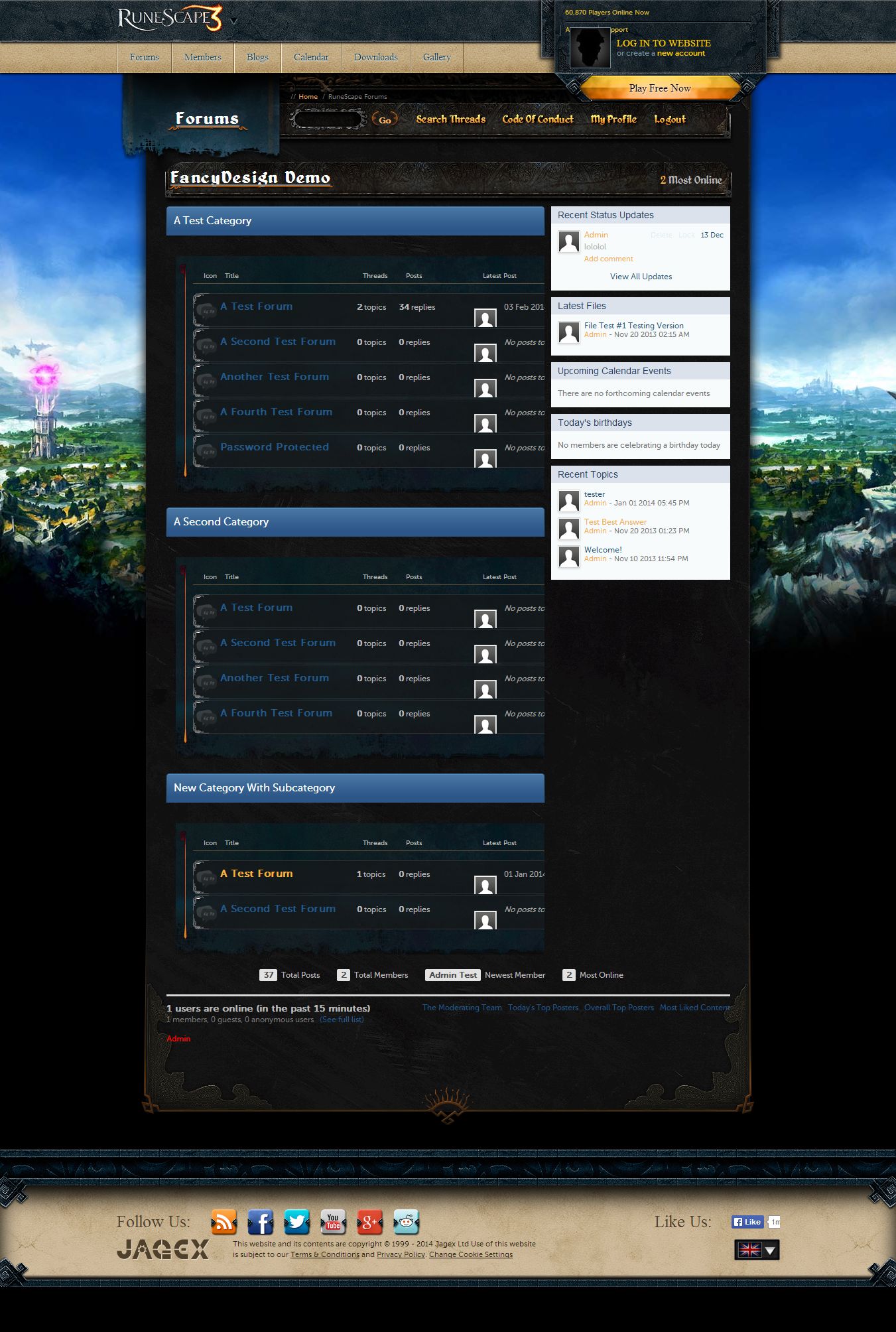
Task: Collapse the A Test Category header
Action: [x=355, y=221]
